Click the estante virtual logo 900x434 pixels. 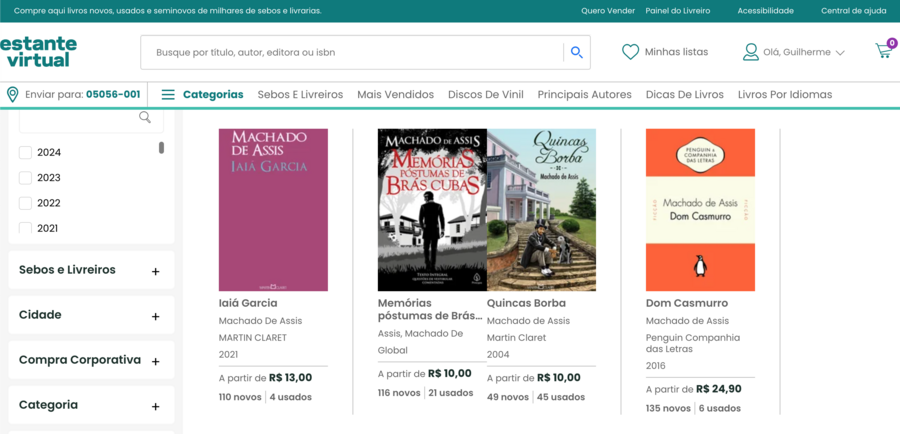click(x=38, y=52)
